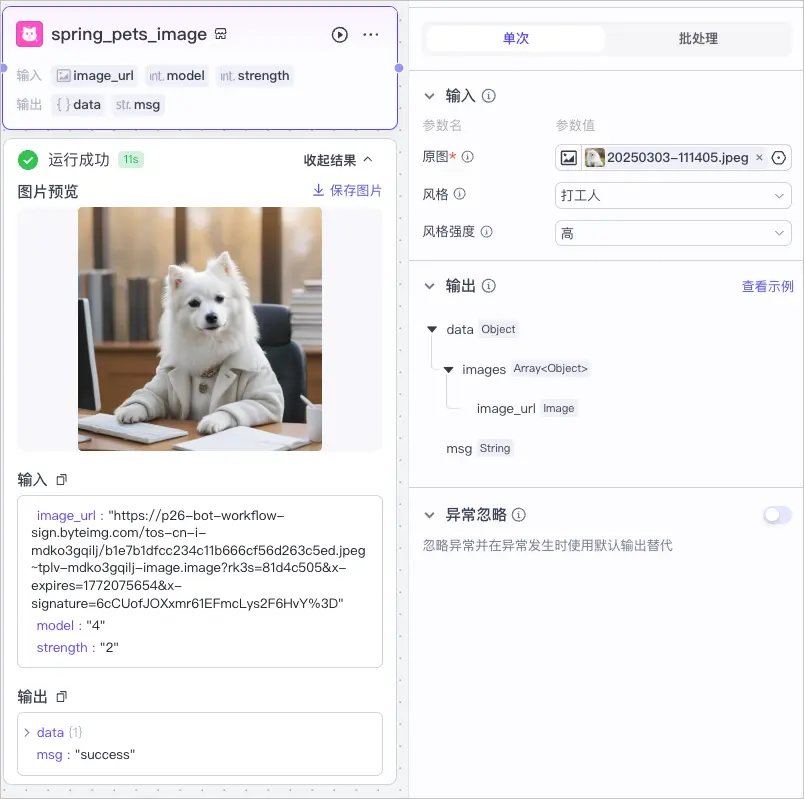Viewport: 804px width, 799px height.
Task: Run the spring_pets_image node with play icon
Action: [339, 35]
